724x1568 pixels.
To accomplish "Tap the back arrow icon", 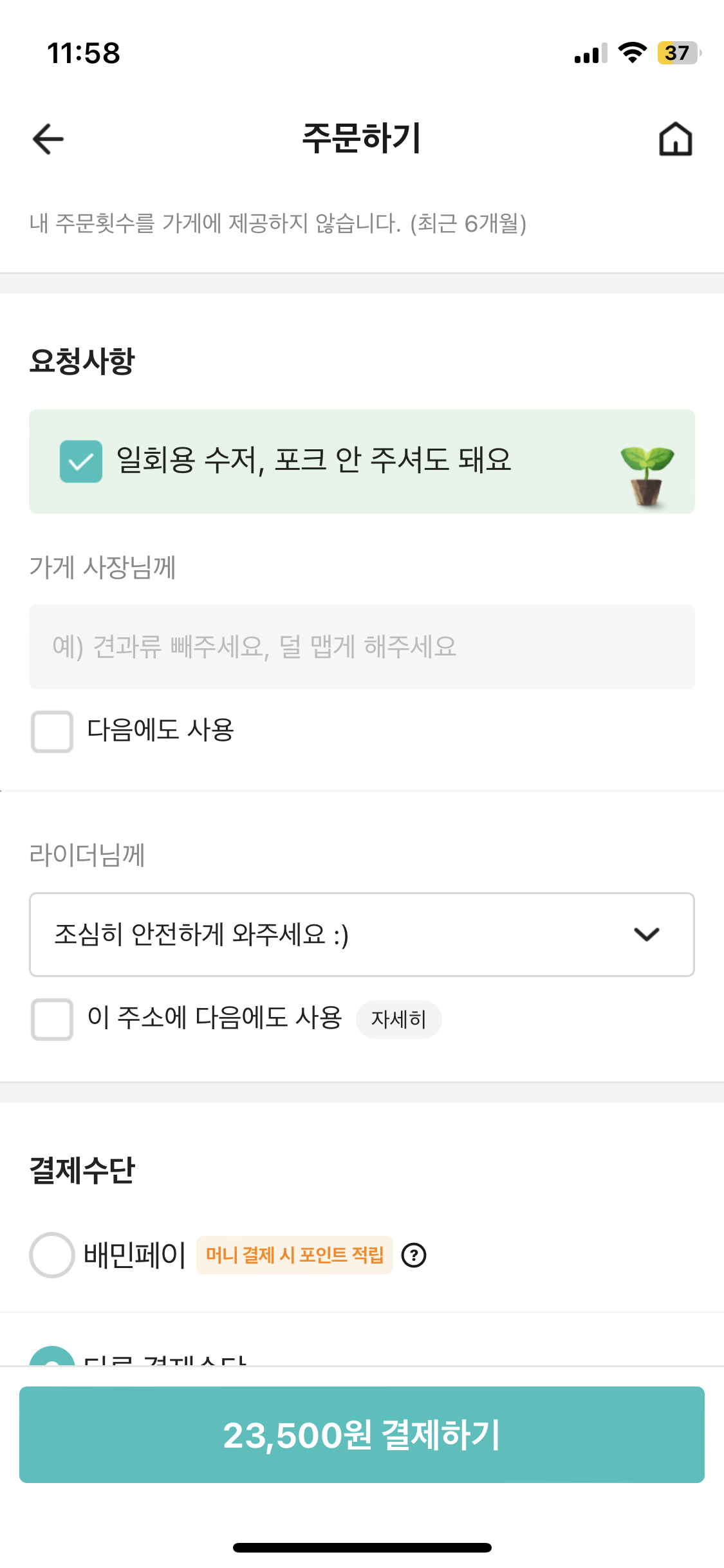I will [x=48, y=139].
